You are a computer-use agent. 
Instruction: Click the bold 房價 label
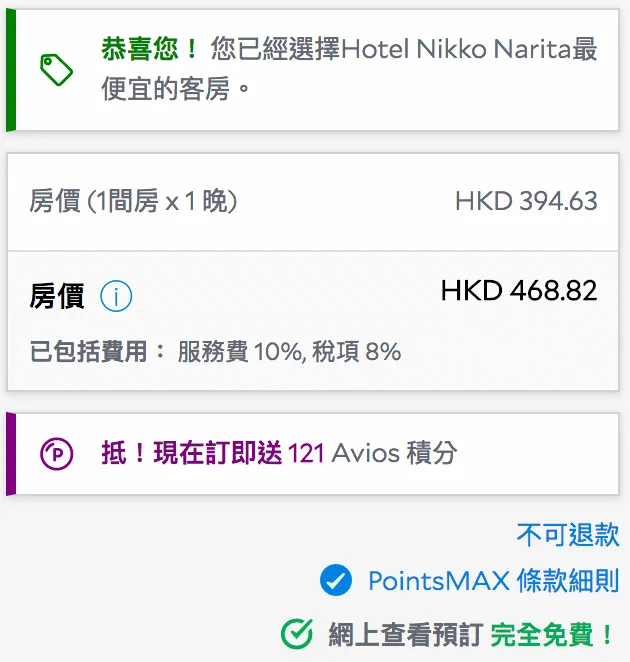coord(57,296)
